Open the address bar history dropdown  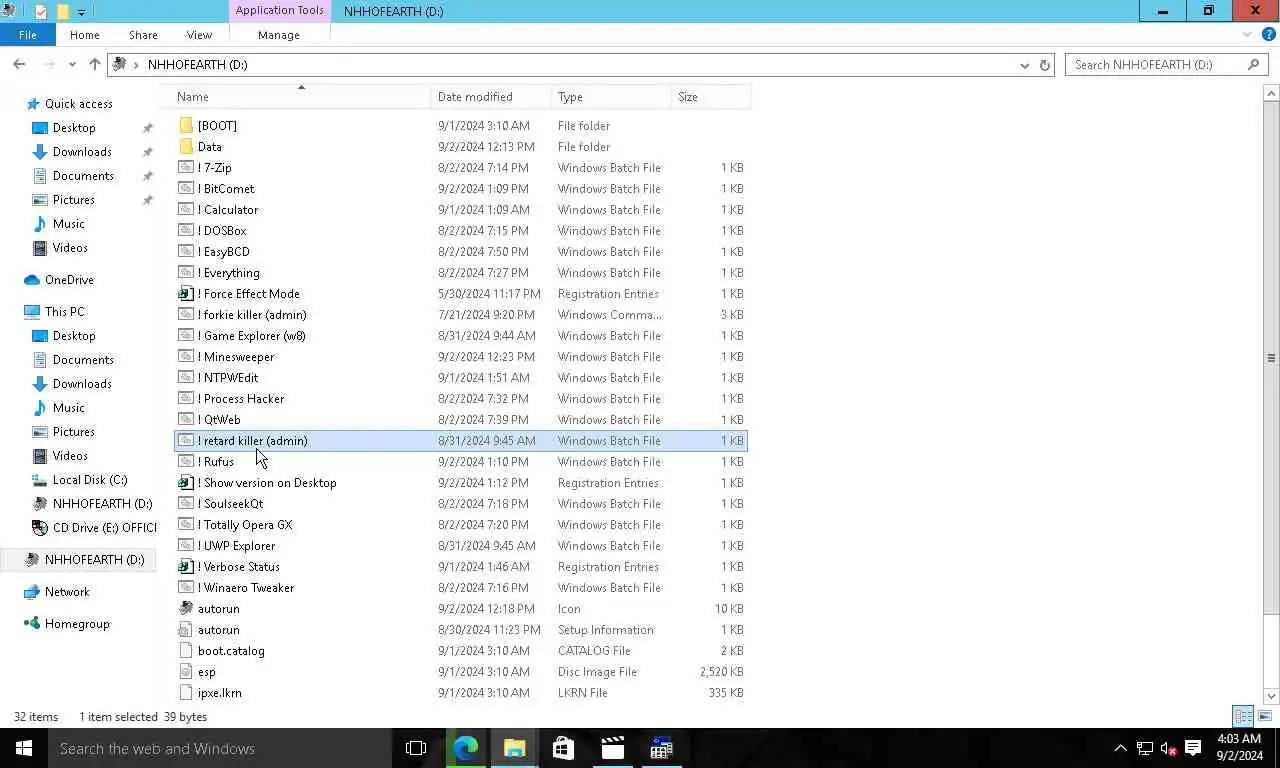point(1024,65)
